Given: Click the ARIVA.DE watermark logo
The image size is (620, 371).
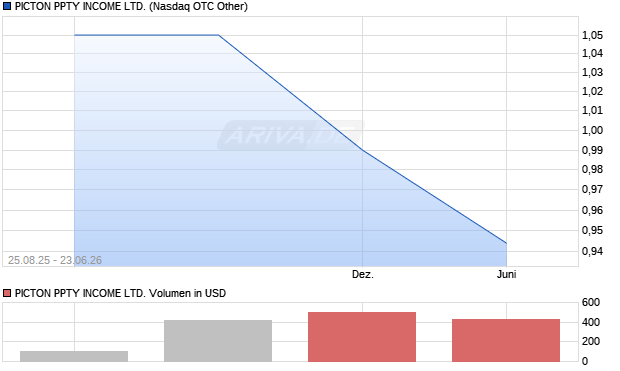Looking at the screenshot, I should [x=291, y=135].
